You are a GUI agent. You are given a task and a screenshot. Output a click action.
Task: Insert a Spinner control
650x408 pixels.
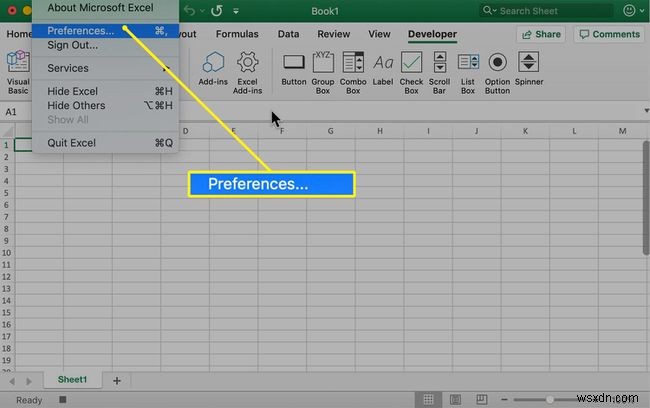(x=529, y=68)
